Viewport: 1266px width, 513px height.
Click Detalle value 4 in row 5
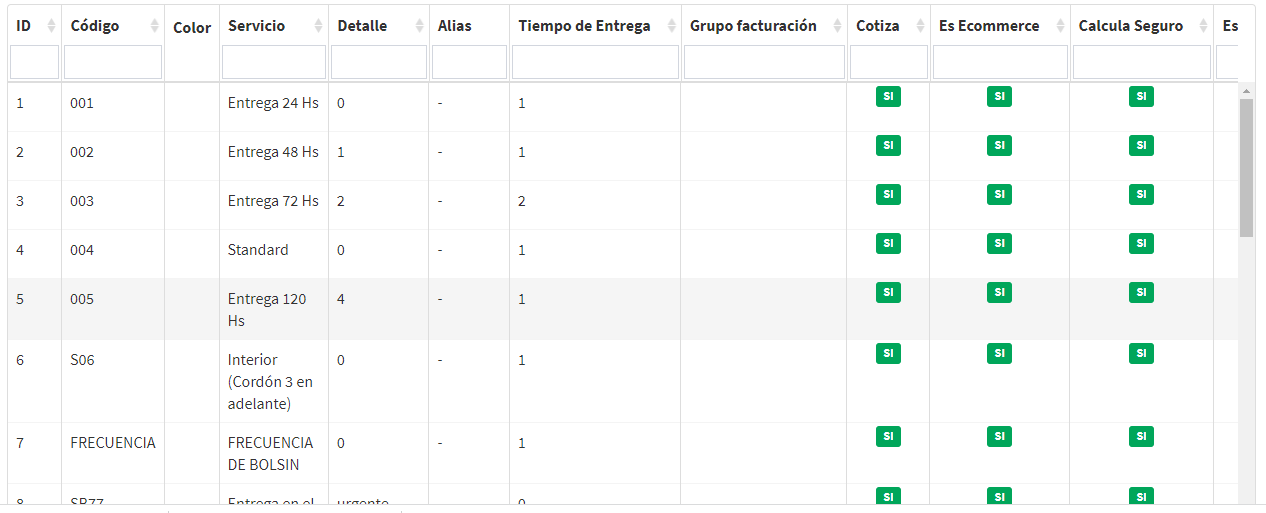pyautogui.click(x=341, y=299)
